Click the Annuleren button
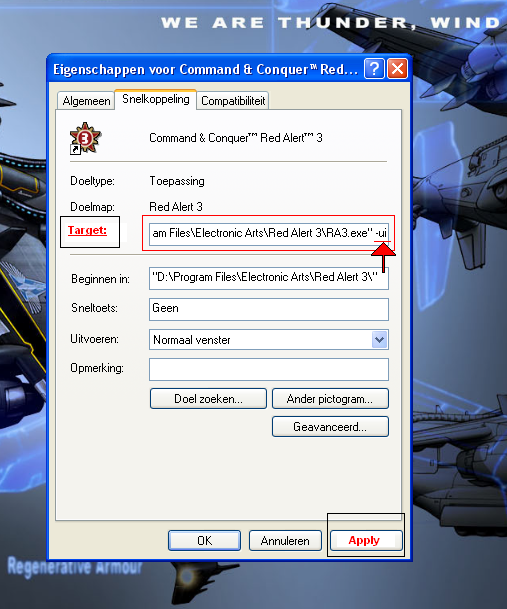Image resolution: width=507 pixels, height=609 pixels. (x=285, y=541)
